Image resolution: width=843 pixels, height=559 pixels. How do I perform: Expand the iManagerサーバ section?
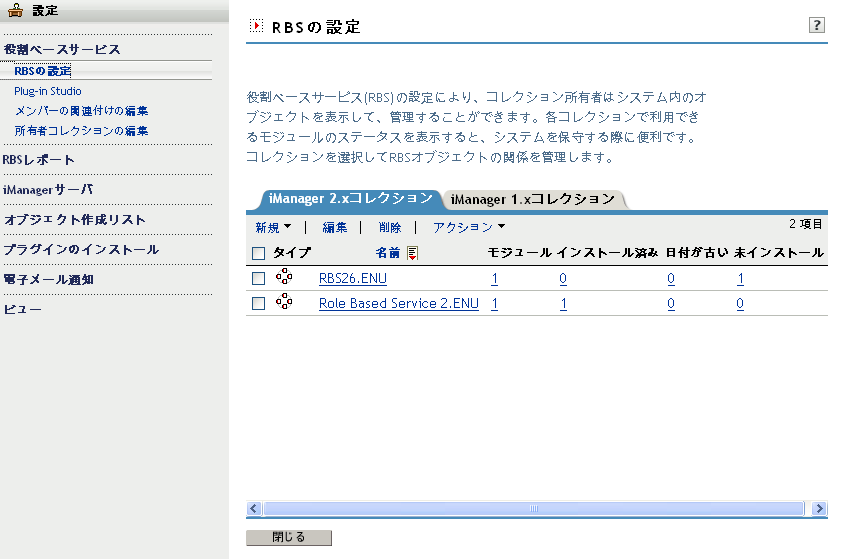click(48, 190)
